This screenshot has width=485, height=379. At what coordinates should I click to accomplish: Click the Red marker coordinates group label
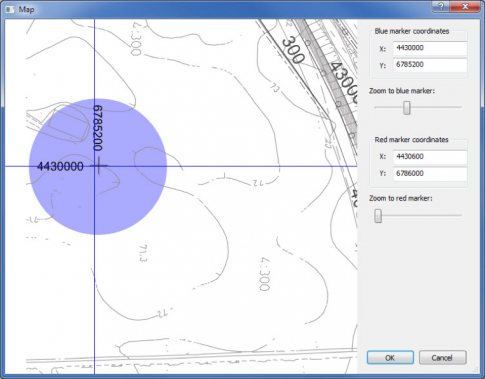(411, 140)
